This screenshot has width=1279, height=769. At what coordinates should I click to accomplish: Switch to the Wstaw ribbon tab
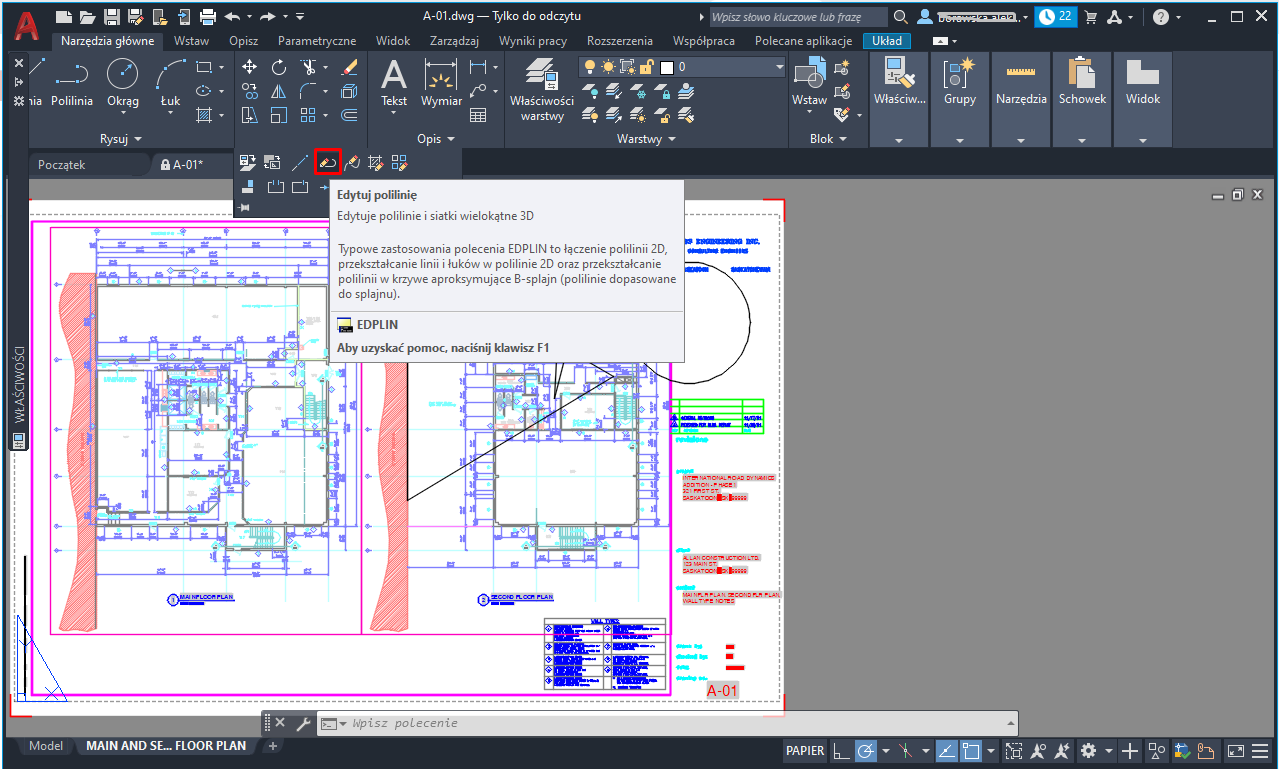click(191, 41)
